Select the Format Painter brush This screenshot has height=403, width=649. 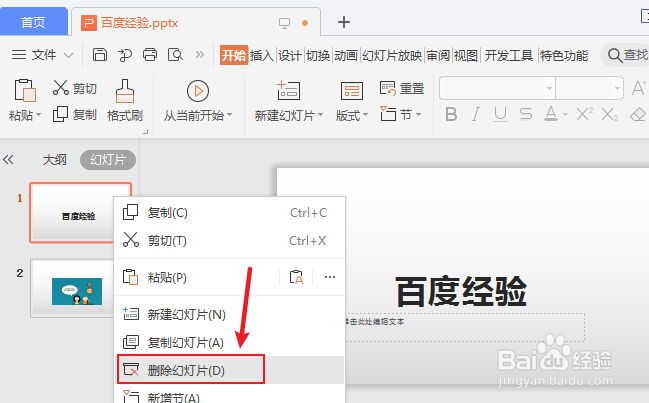(x=125, y=101)
